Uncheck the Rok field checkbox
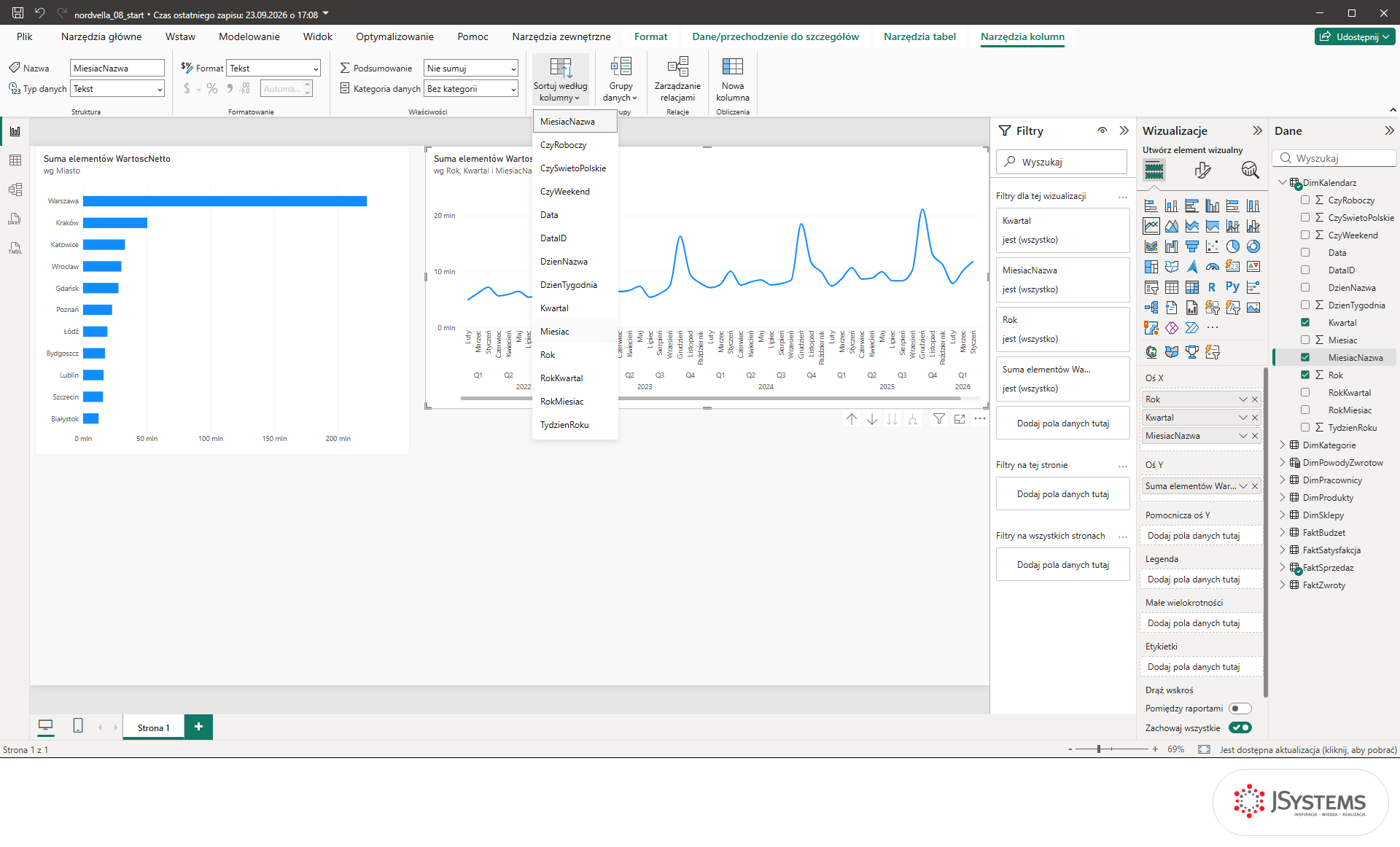The width and height of the screenshot is (1400, 847). [x=1305, y=375]
